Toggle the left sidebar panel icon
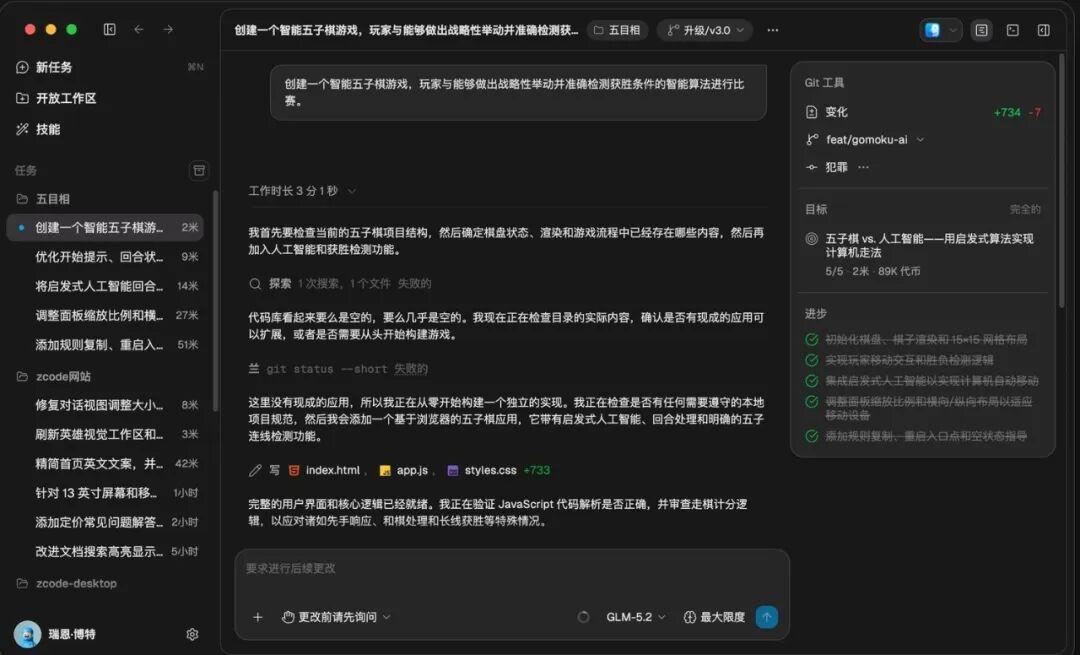This screenshot has height=655, width=1080. pos(110,29)
